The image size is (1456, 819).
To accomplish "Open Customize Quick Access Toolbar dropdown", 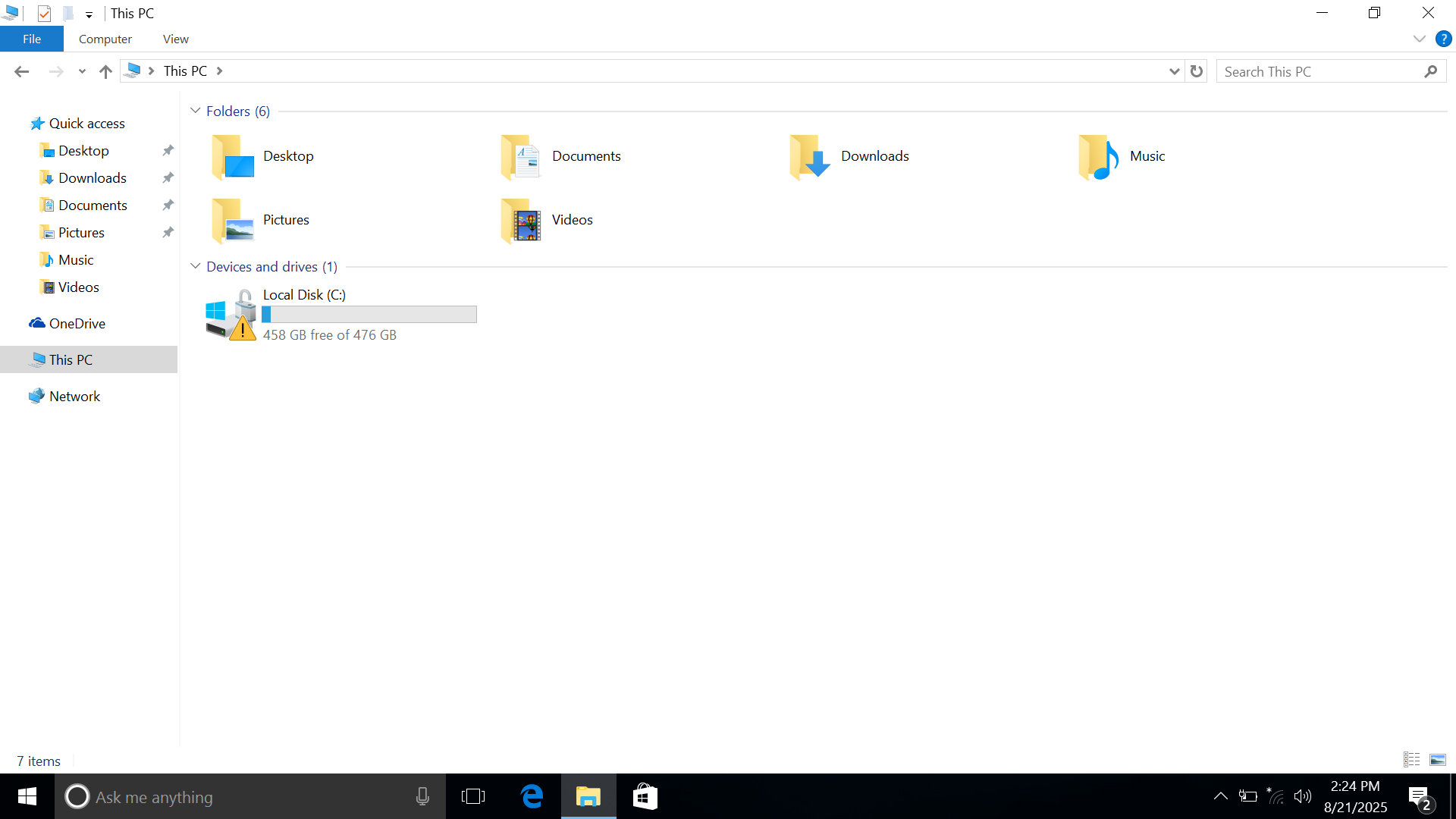I will point(89,14).
